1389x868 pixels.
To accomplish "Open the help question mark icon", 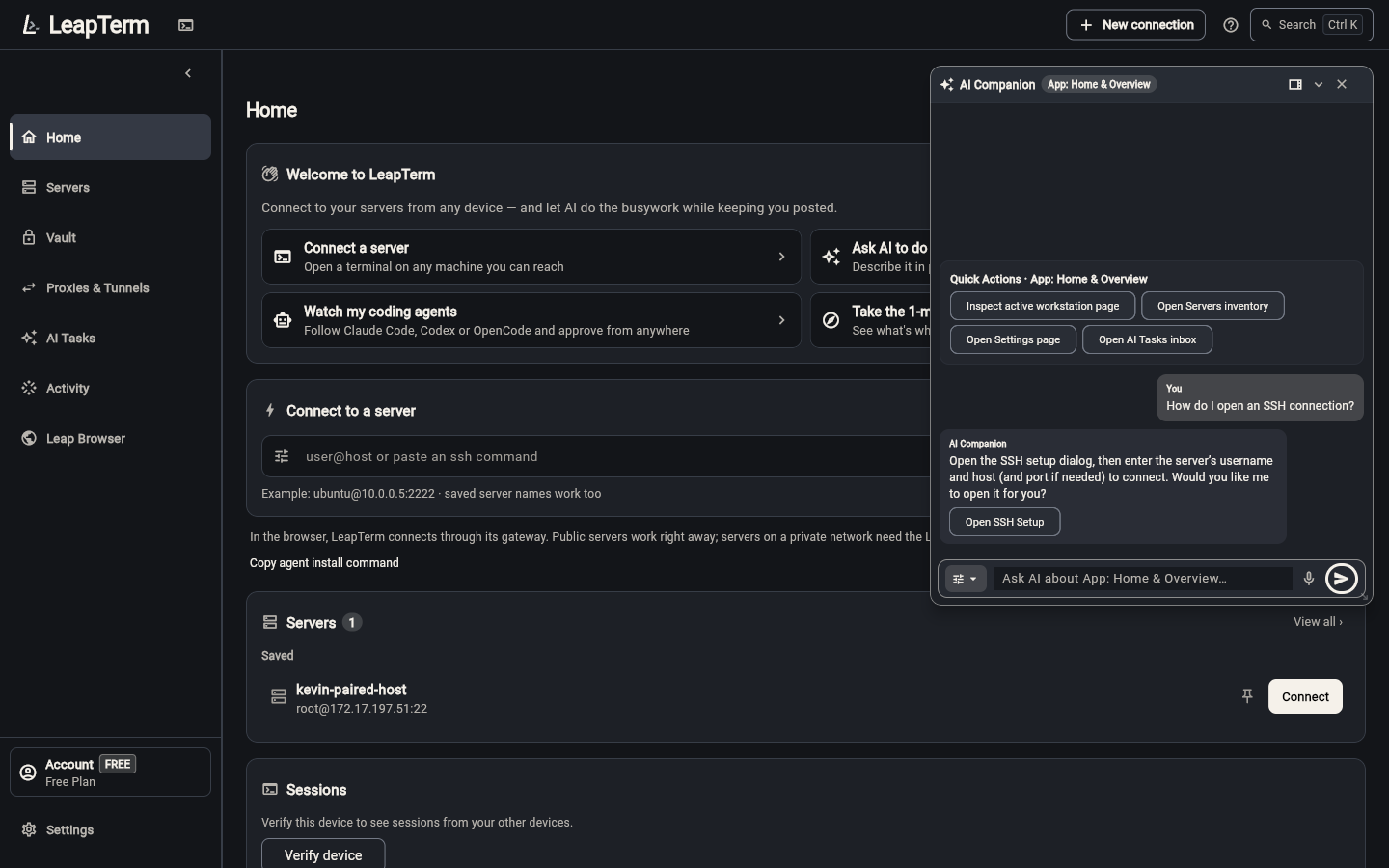I will (1231, 25).
